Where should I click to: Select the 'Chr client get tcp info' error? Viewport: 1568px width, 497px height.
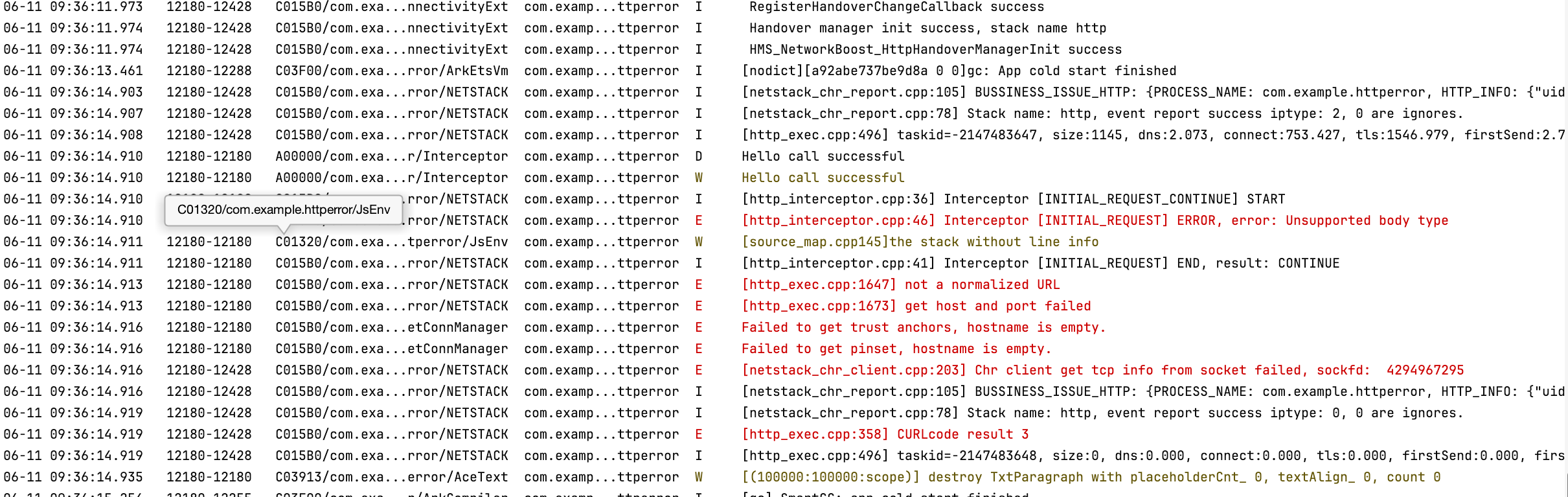[1102, 370]
